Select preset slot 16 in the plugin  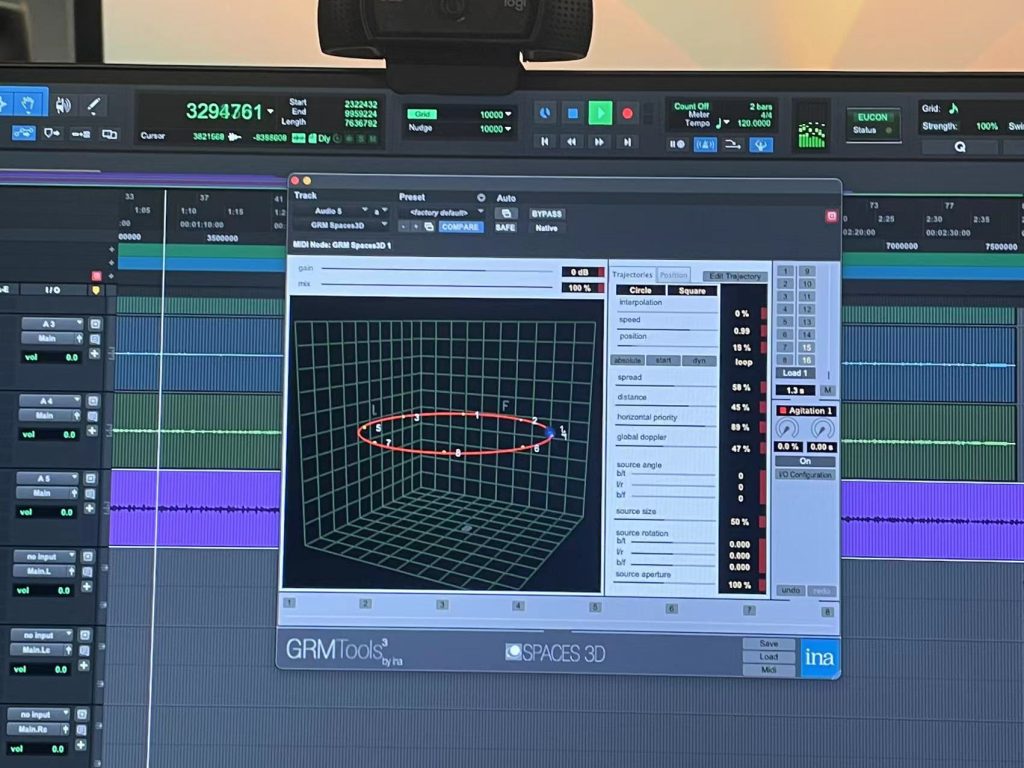coord(807,360)
